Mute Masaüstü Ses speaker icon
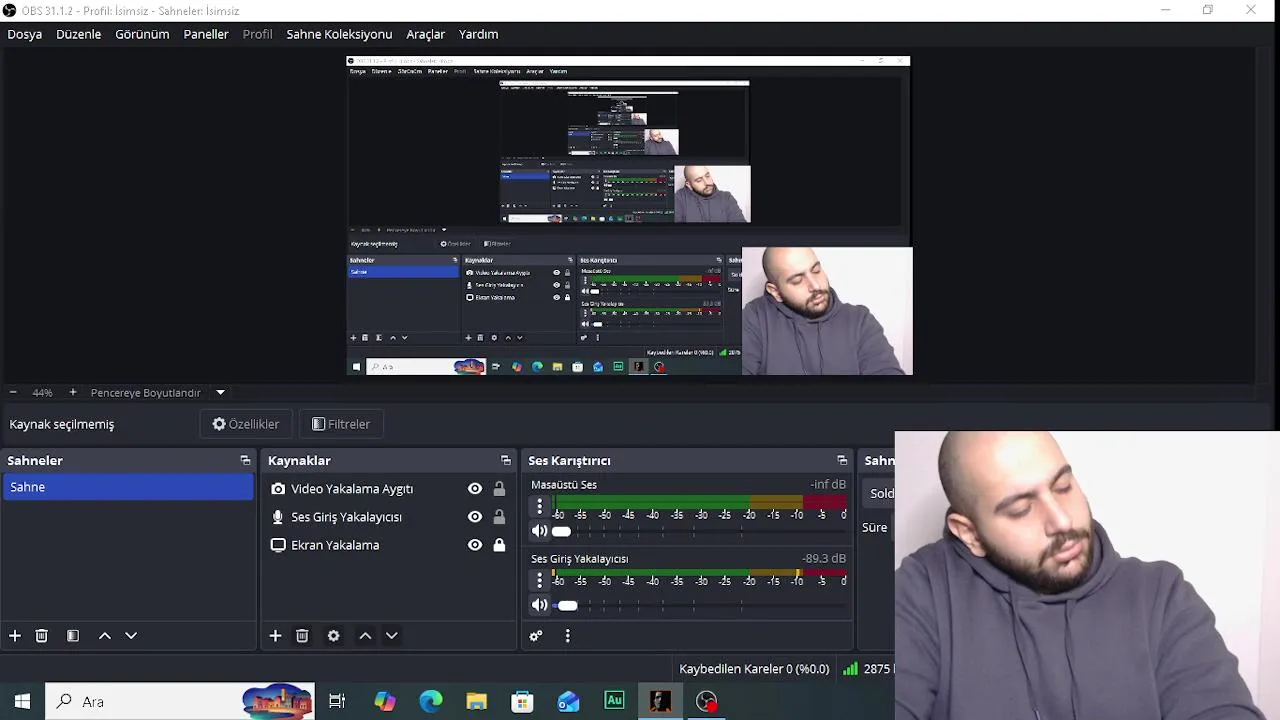The height and width of the screenshot is (720, 1280). (539, 532)
